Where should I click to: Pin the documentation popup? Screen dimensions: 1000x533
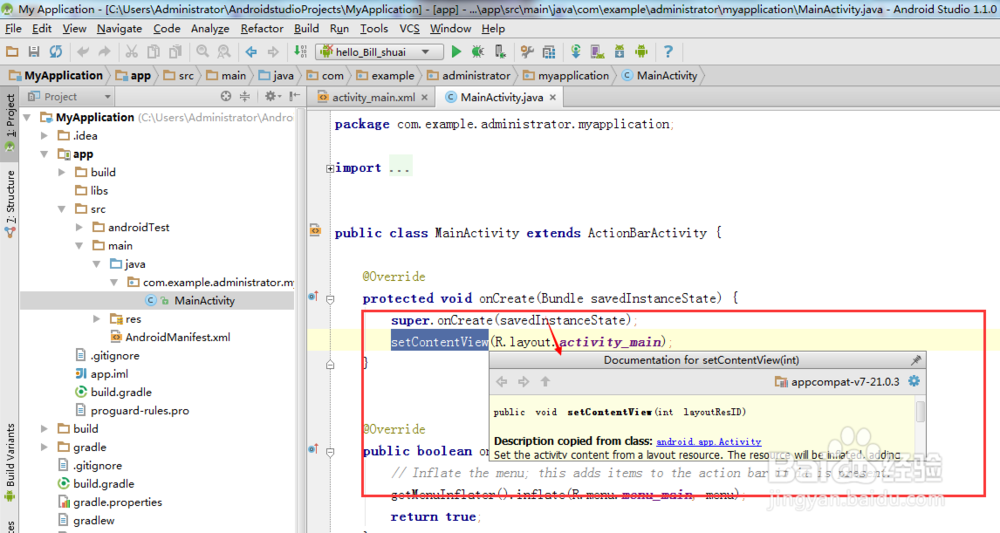[x=916, y=360]
